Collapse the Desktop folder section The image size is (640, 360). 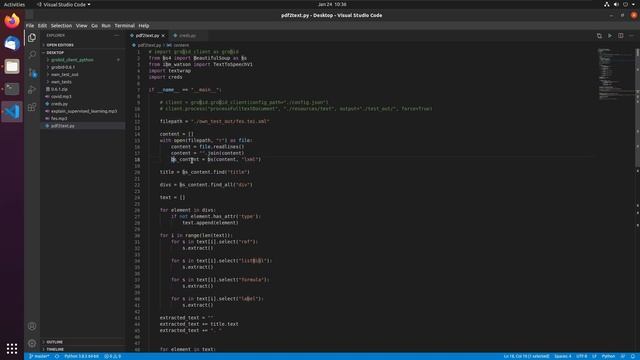[55, 53]
